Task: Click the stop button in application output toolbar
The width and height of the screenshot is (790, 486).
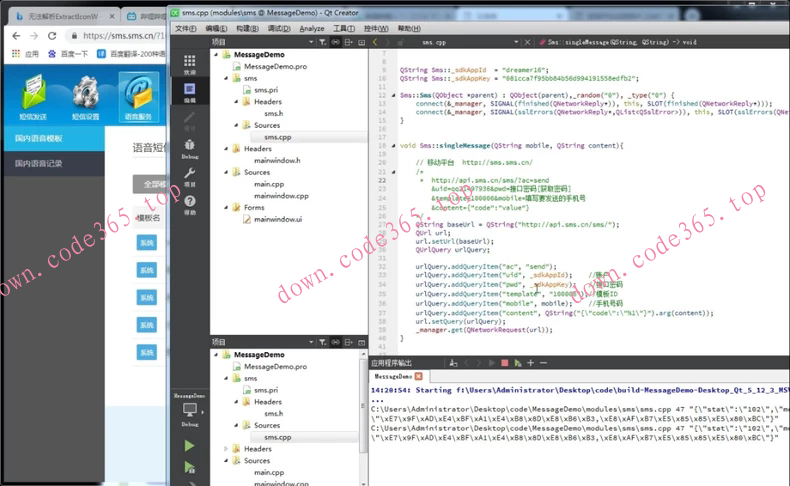Action: click(x=505, y=363)
